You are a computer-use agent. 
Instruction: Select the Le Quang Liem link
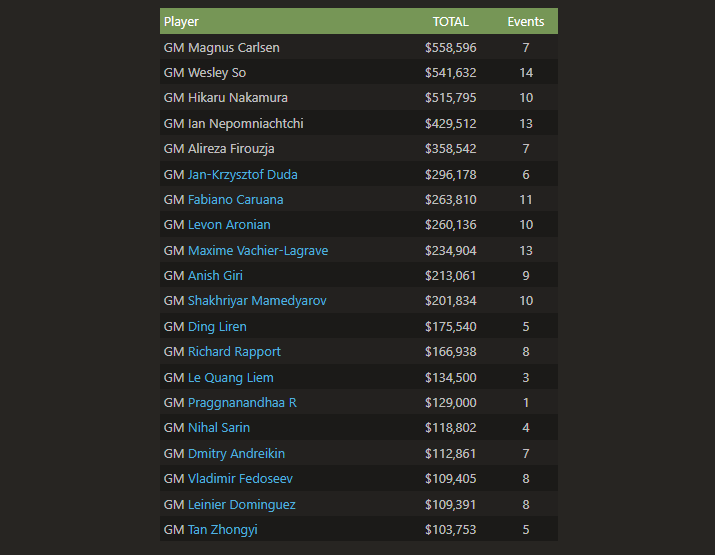click(230, 377)
